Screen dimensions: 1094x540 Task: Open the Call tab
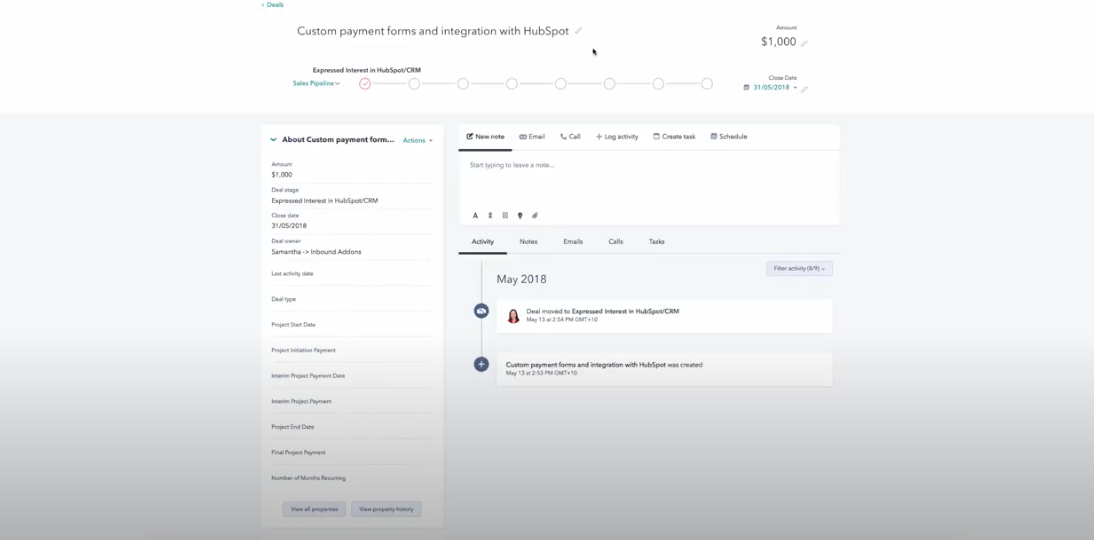tap(570, 137)
